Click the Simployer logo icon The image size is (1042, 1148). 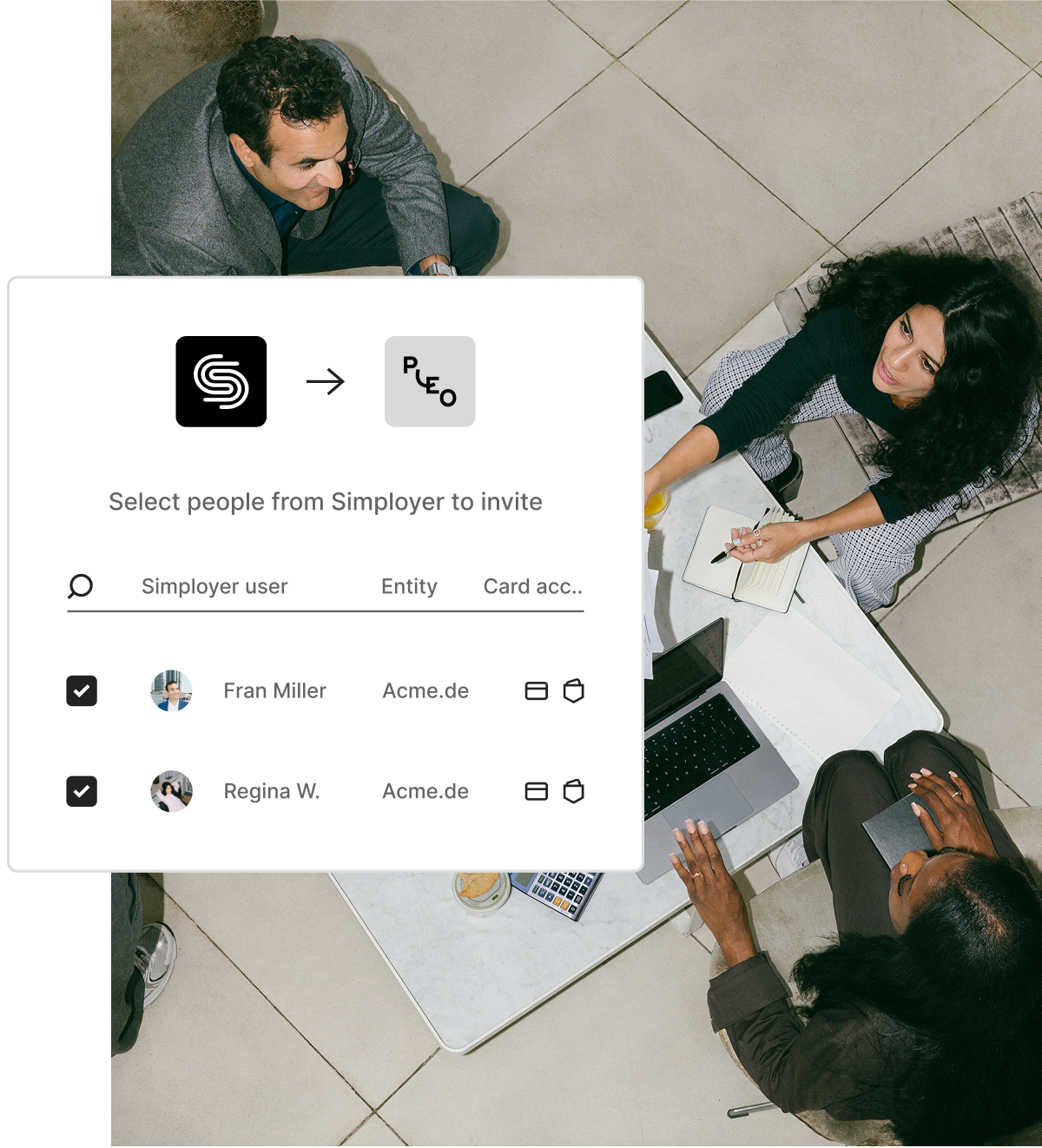pos(221,381)
